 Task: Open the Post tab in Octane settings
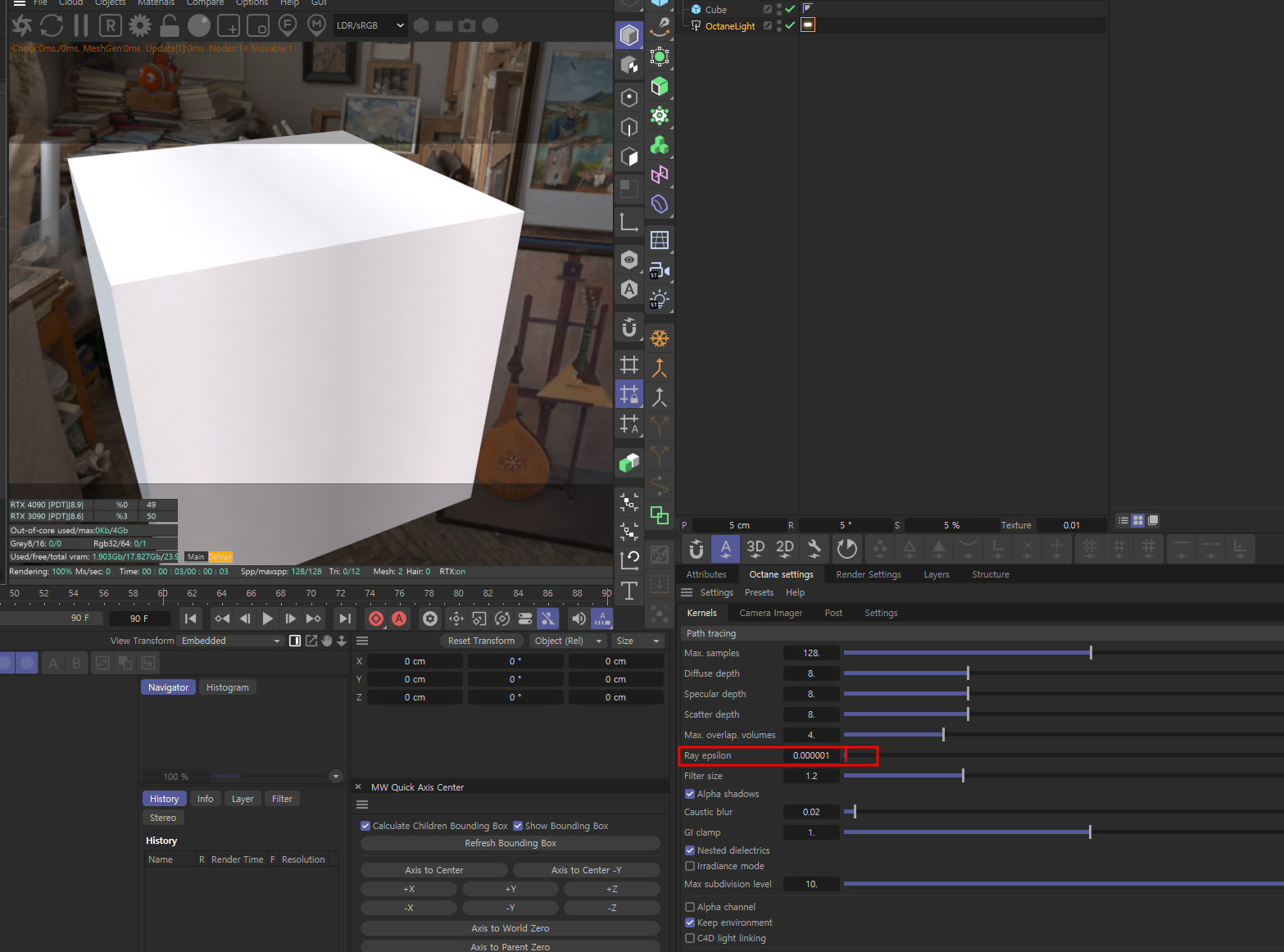click(833, 613)
